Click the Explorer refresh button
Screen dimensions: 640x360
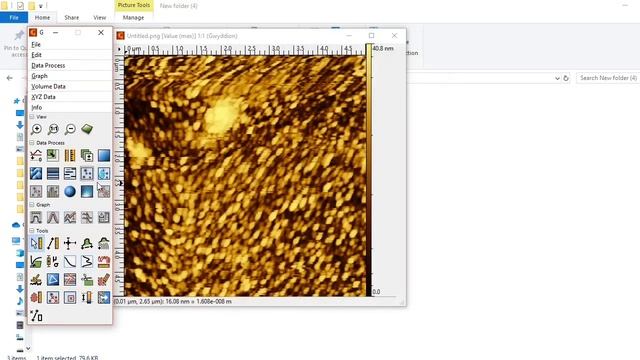(x=566, y=78)
